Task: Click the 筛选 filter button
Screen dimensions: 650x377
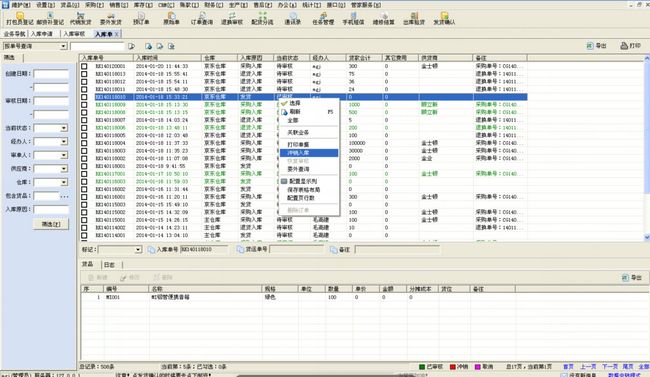Action: pyautogui.click(x=51, y=224)
